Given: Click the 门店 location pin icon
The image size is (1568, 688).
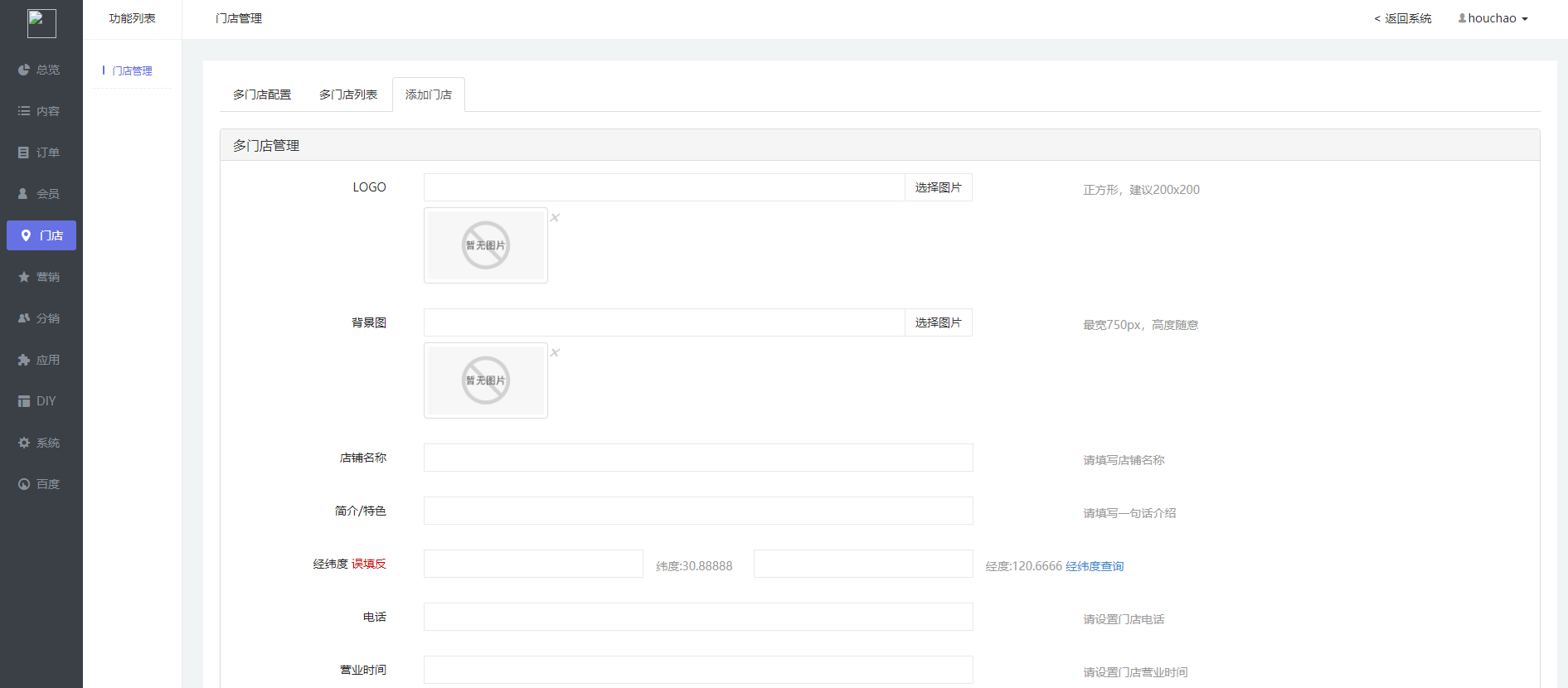Looking at the screenshot, I should [x=26, y=235].
